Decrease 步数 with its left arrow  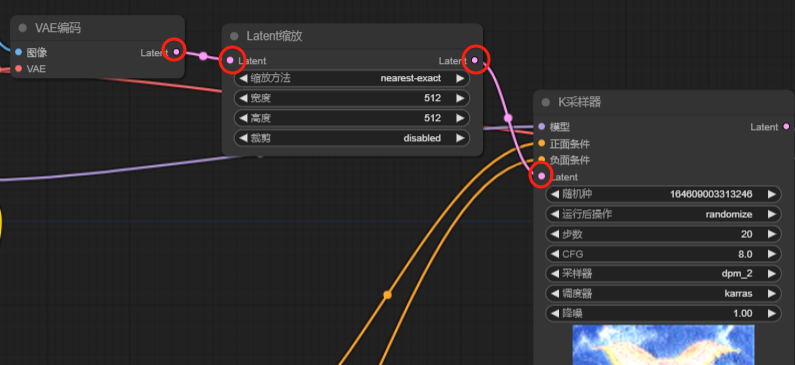[x=555, y=234]
